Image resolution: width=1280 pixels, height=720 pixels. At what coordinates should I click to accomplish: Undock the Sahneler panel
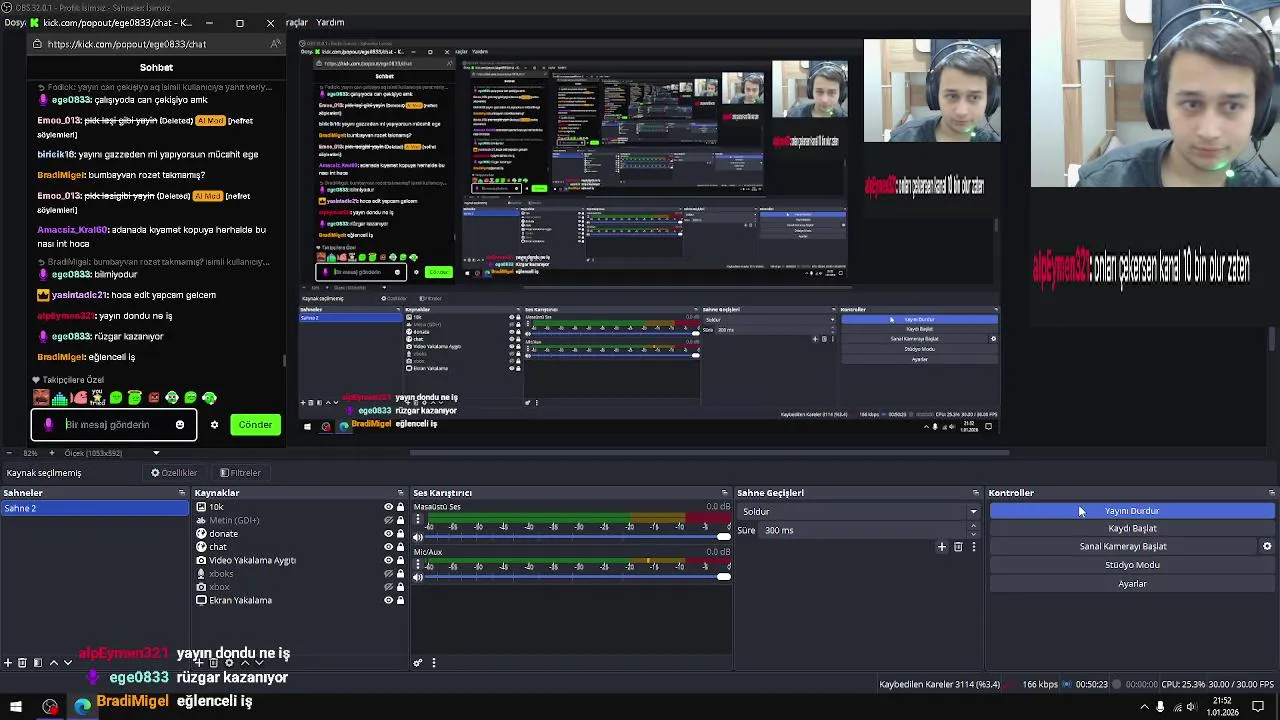pyautogui.click(x=182, y=493)
